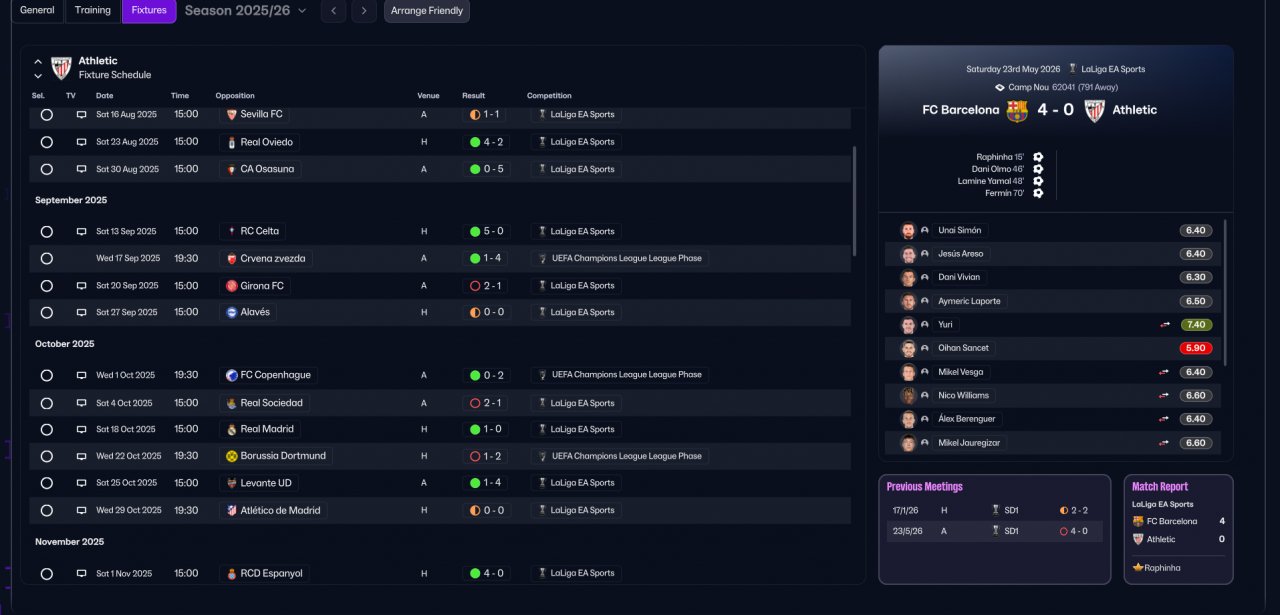The image size is (1280, 615).
Task: Click the player ratings list scrollbar
Action: click(x=1225, y=292)
